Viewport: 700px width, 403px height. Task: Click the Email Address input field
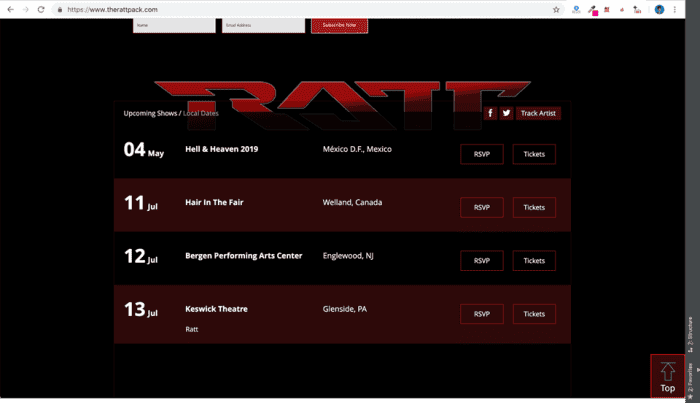(x=264, y=25)
